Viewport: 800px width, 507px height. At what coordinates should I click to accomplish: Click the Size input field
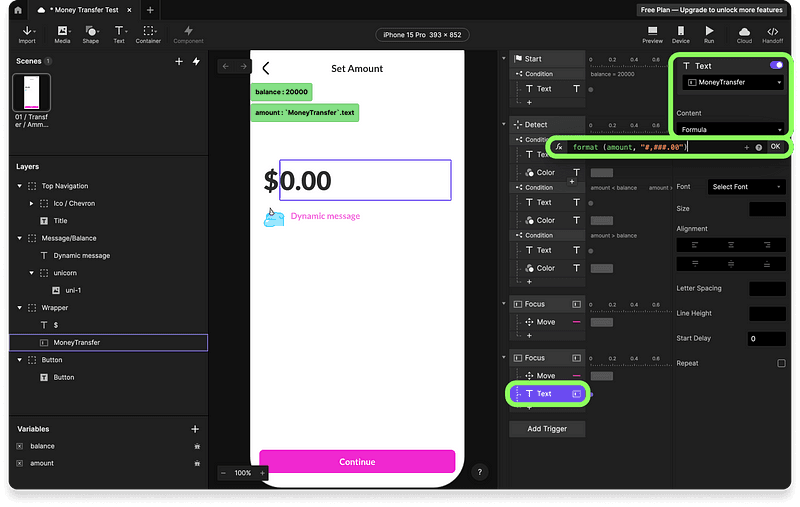pos(767,209)
